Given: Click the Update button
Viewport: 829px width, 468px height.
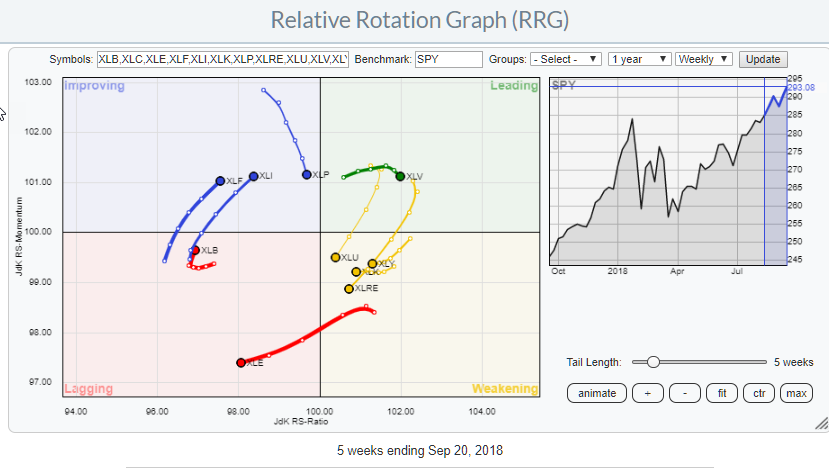Looking at the screenshot, I should (x=763, y=59).
